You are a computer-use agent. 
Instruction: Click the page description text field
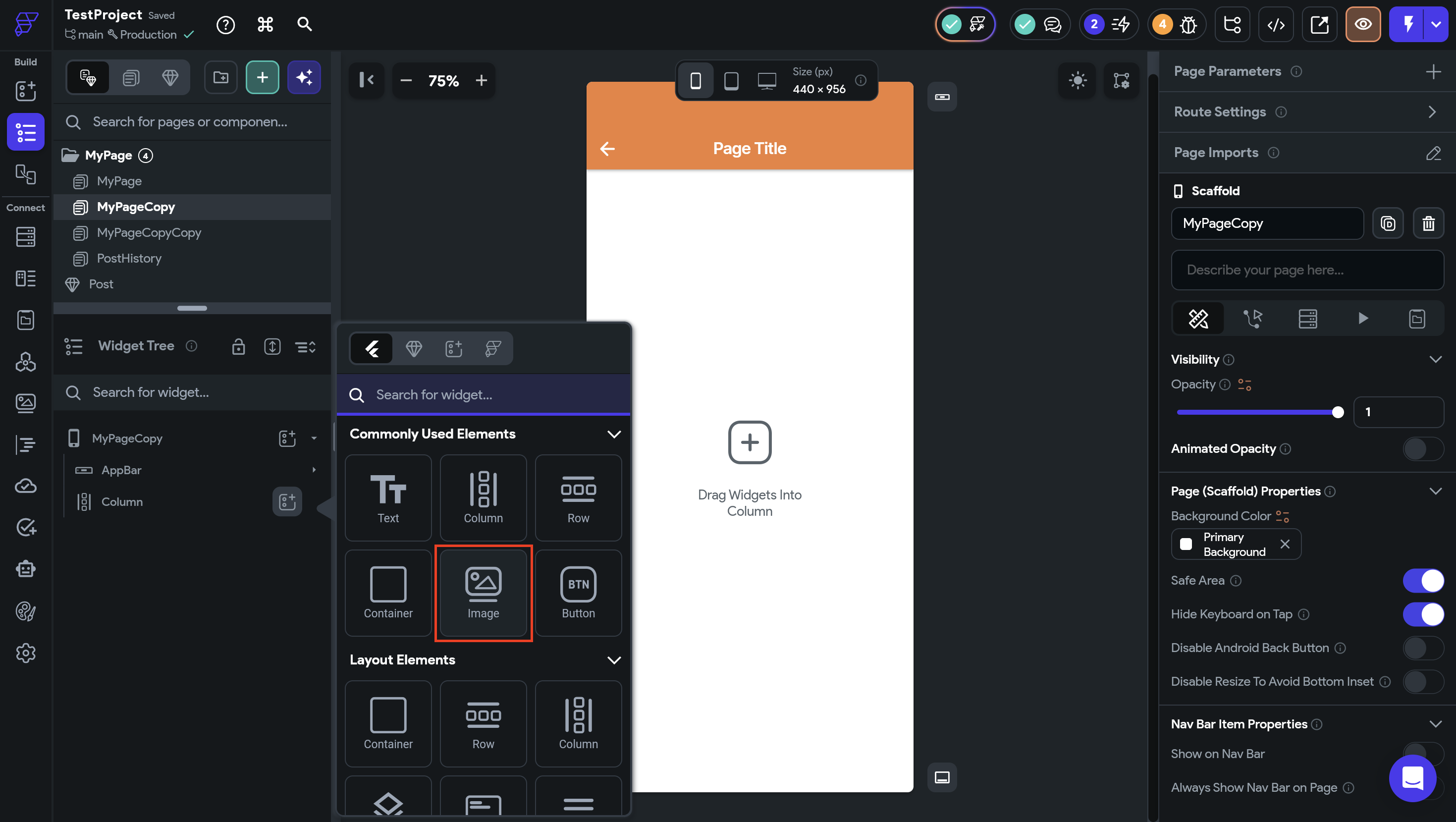point(1307,270)
